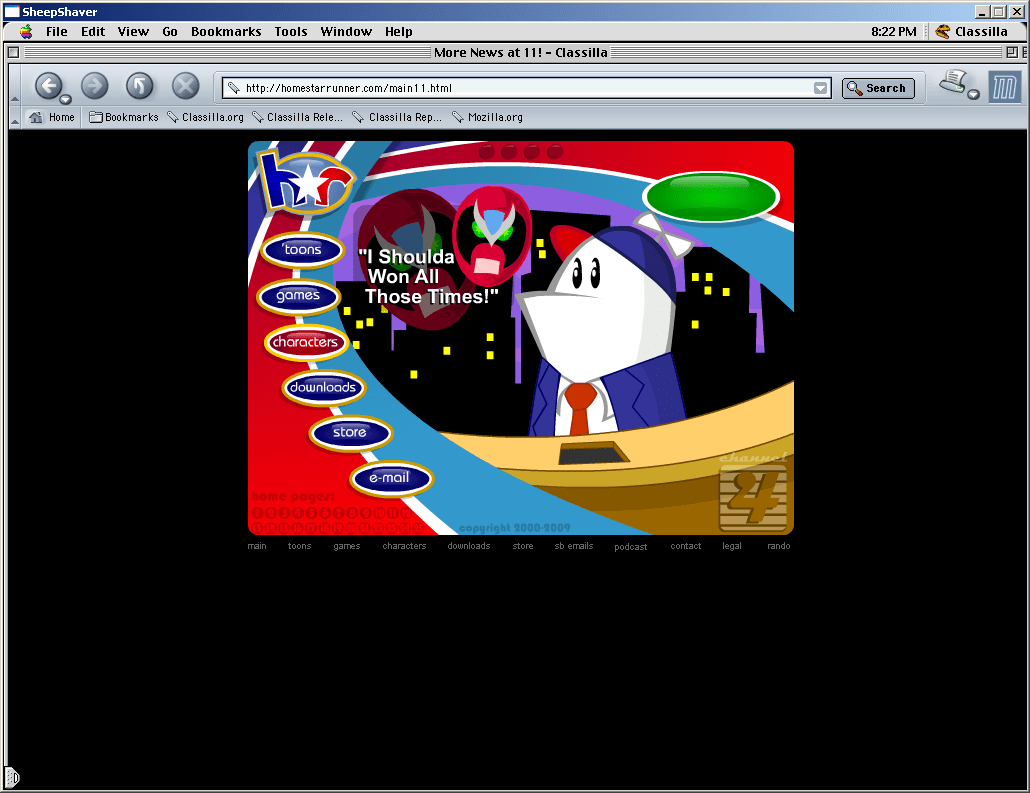Screen dimensions: 1030x793
Task: Collapse the navigation toolbar grippy
Action: point(15,85)
